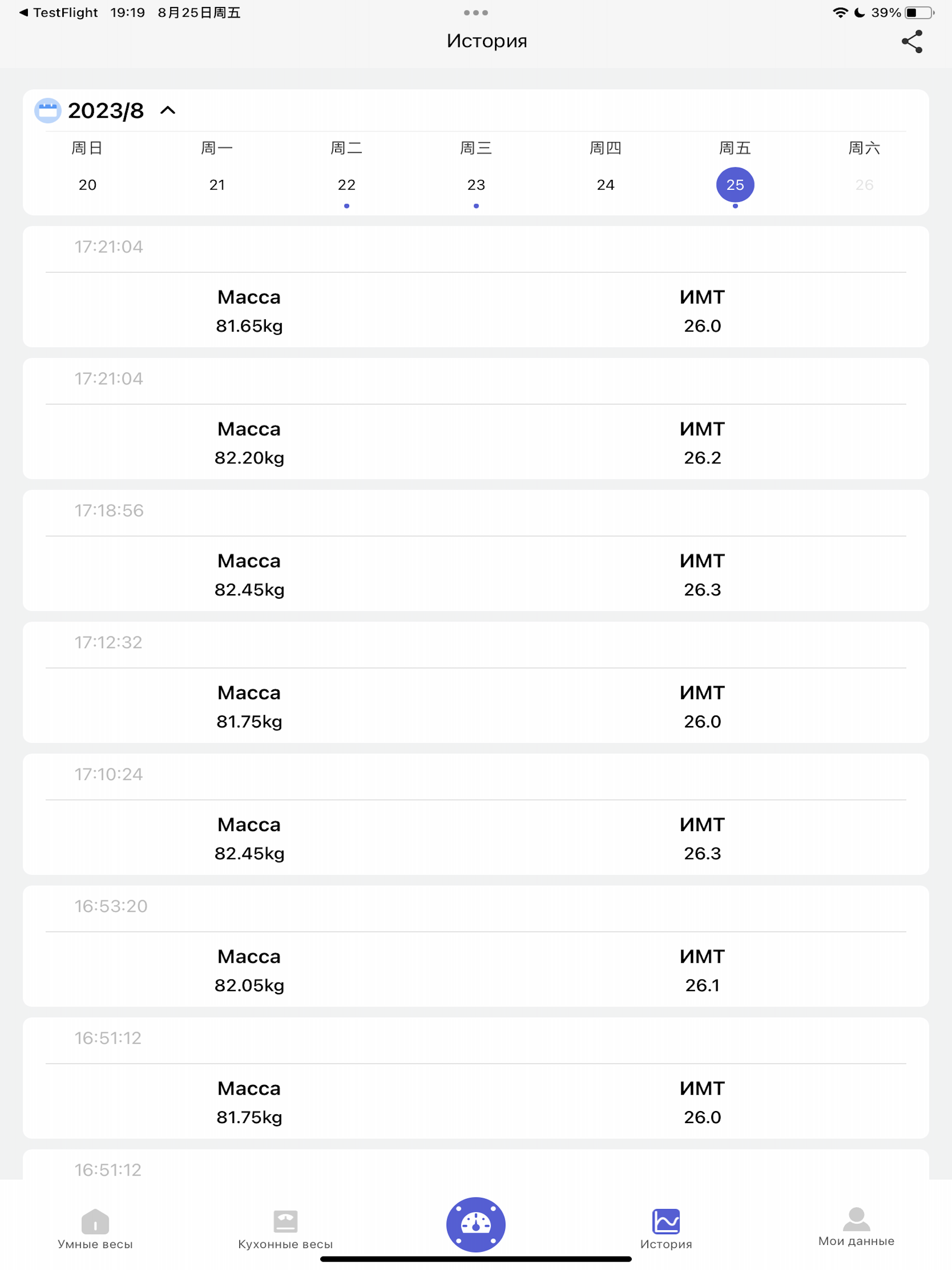Open the 17:18:56 record with 82.45kg
This screenshot has height=1270, width=952.
pyautogui.click(x=476, y=550)
